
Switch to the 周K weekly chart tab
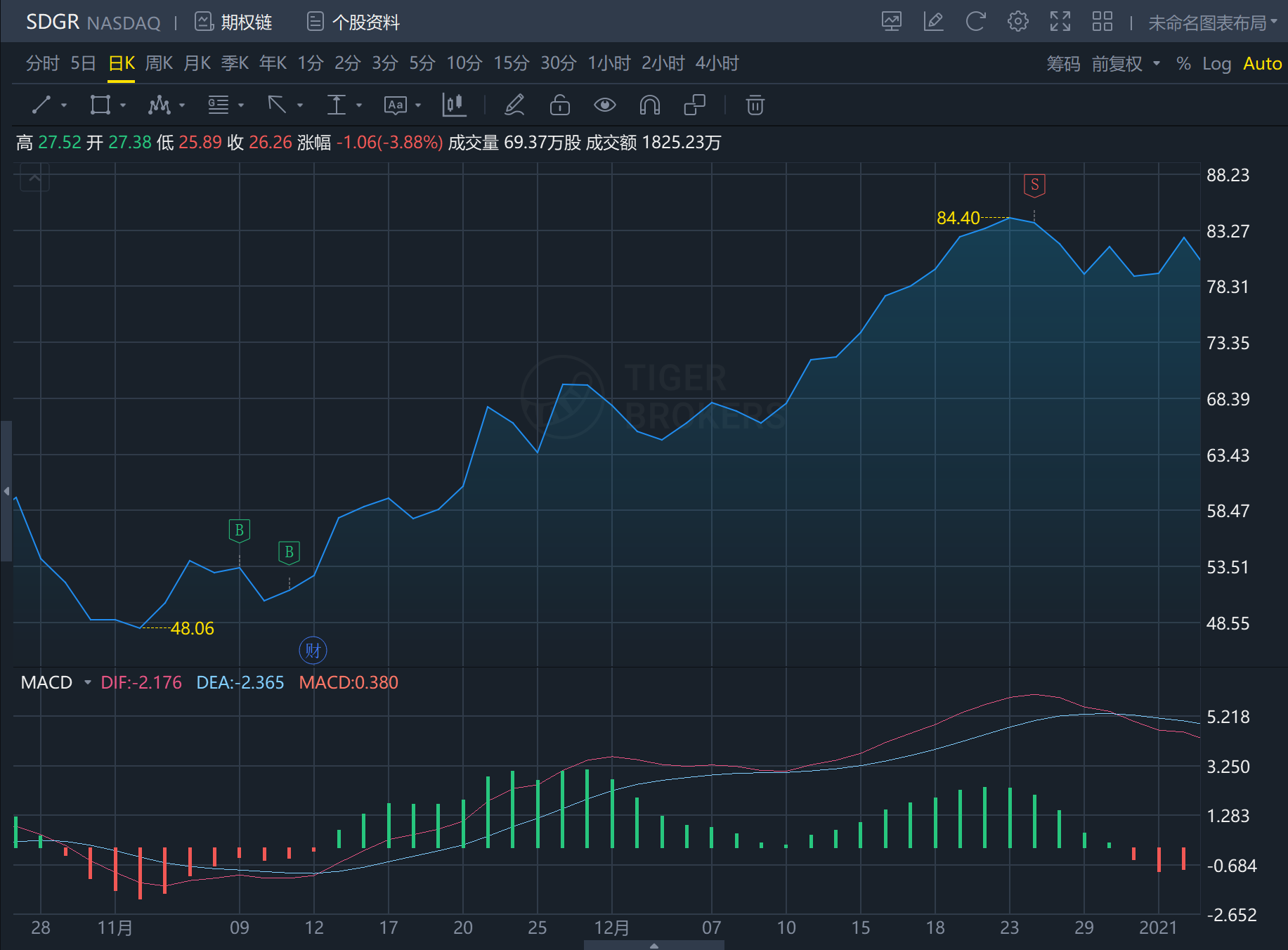point(159,63)
